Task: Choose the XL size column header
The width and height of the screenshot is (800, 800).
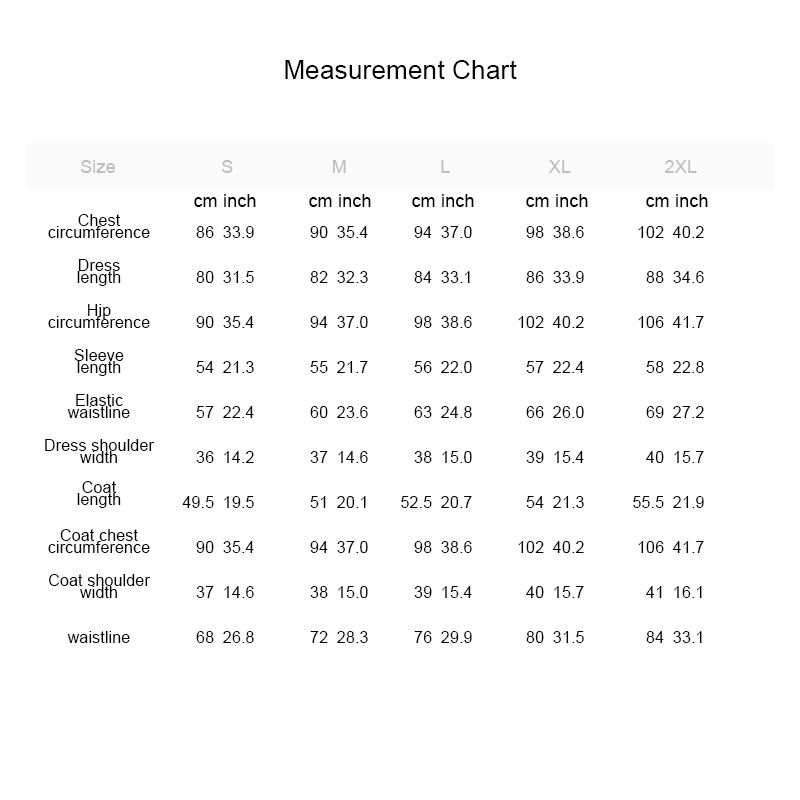Action: tap(559, 167)
